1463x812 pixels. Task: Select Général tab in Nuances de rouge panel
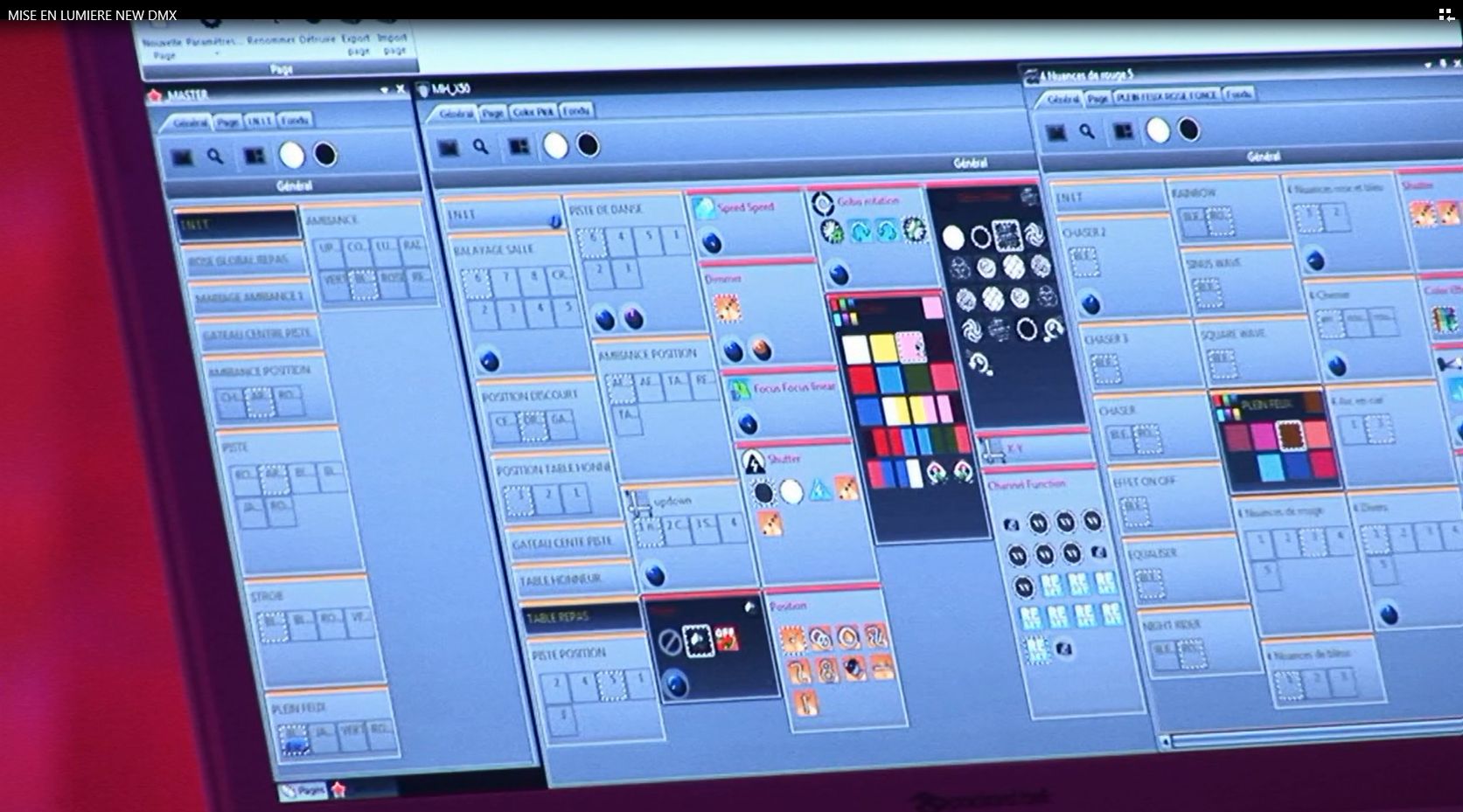[x=1063, y=100]
